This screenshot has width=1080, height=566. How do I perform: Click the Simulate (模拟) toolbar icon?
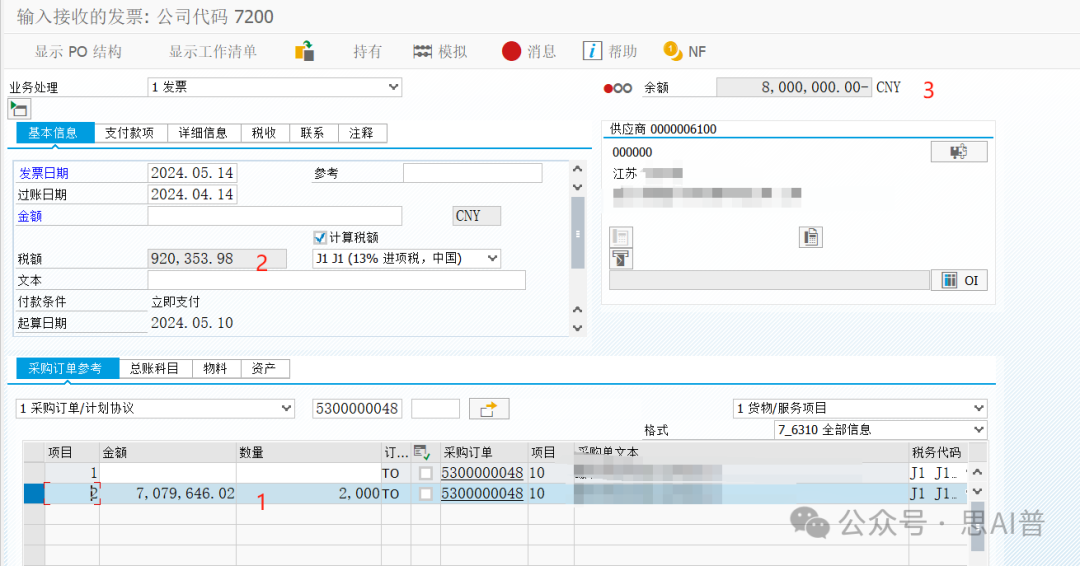click(x=422, y=51)
